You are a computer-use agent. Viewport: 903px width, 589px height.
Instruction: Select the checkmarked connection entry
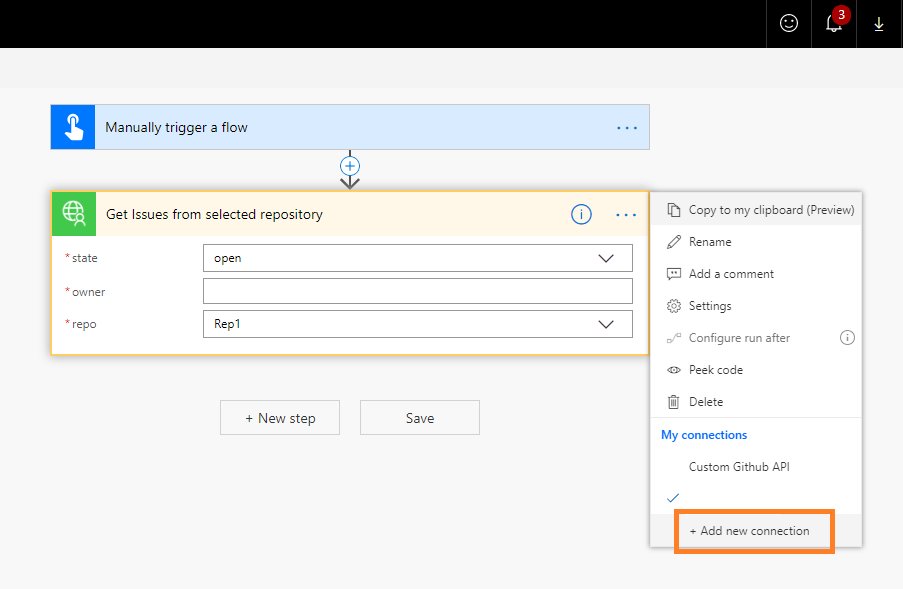pos(756,498)
